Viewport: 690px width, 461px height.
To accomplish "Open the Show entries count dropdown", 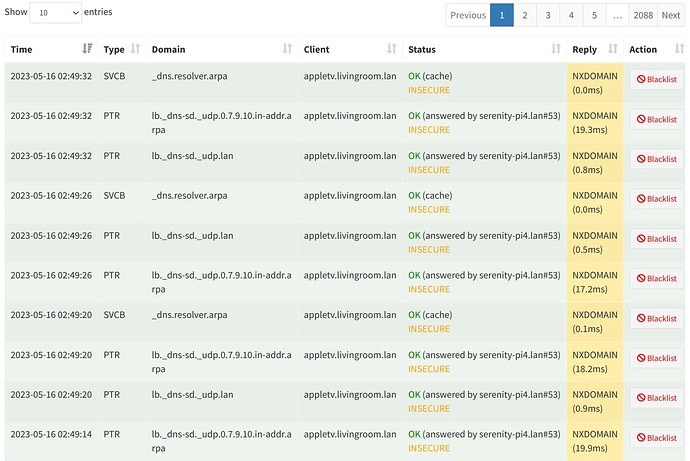I will 55,13.
